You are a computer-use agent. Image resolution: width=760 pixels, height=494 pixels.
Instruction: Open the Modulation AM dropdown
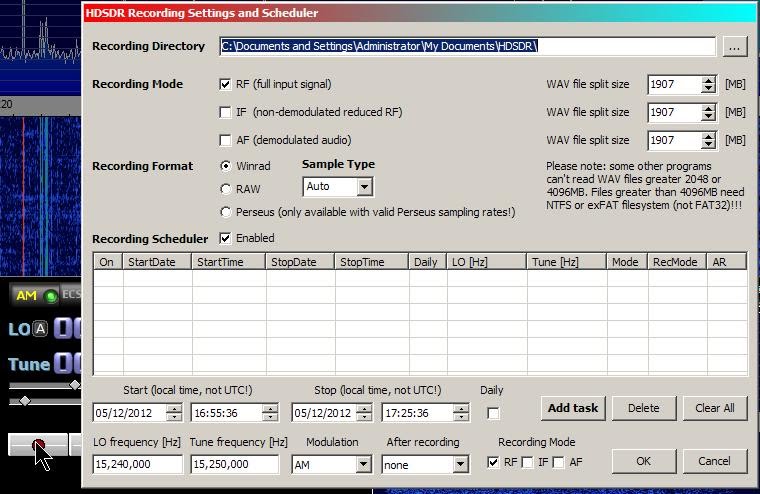pos(363,465)
